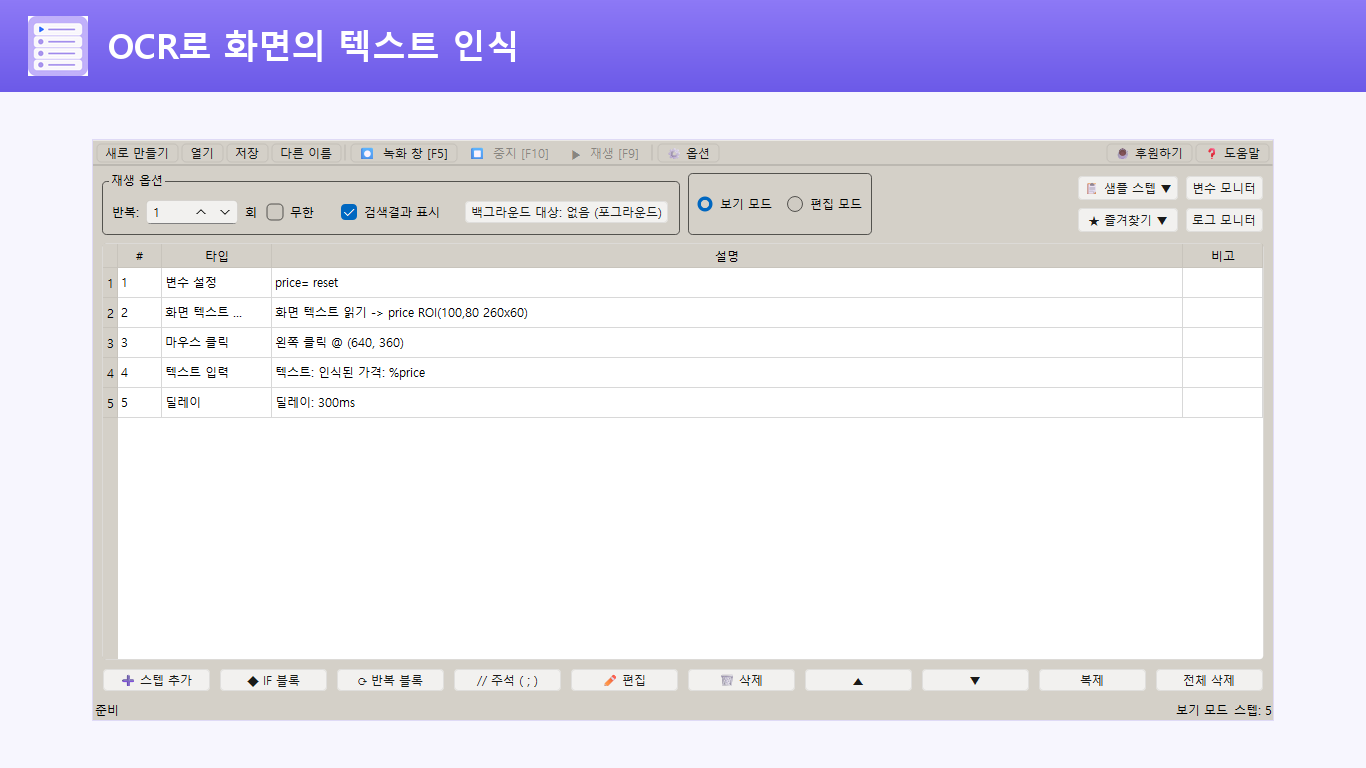1366x768 pixels.
Task: Increase the 반복 count with the up arrow
Action: point(201,212)
